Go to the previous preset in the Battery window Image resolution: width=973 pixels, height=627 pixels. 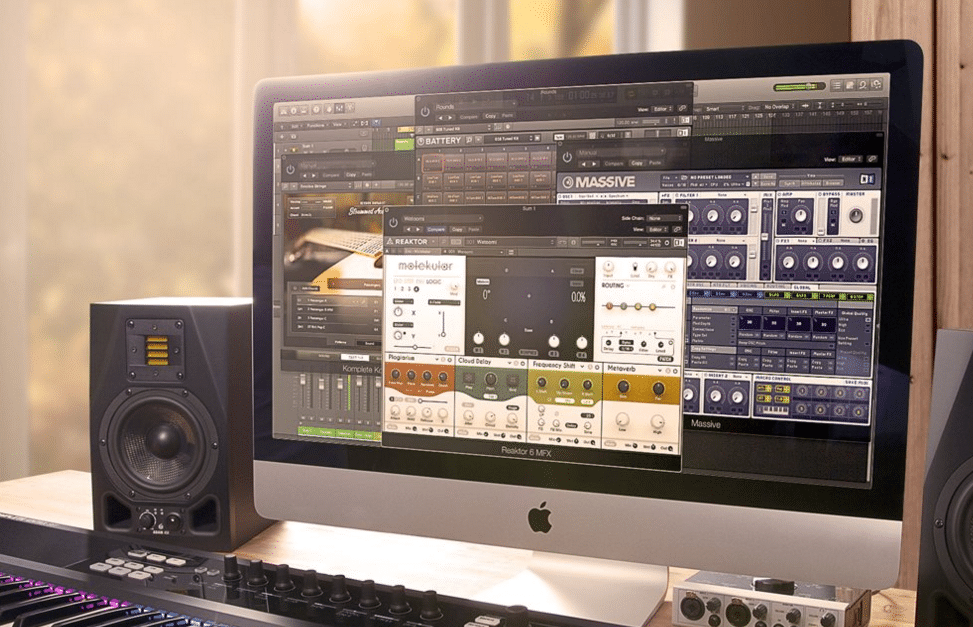coord(442,117)
